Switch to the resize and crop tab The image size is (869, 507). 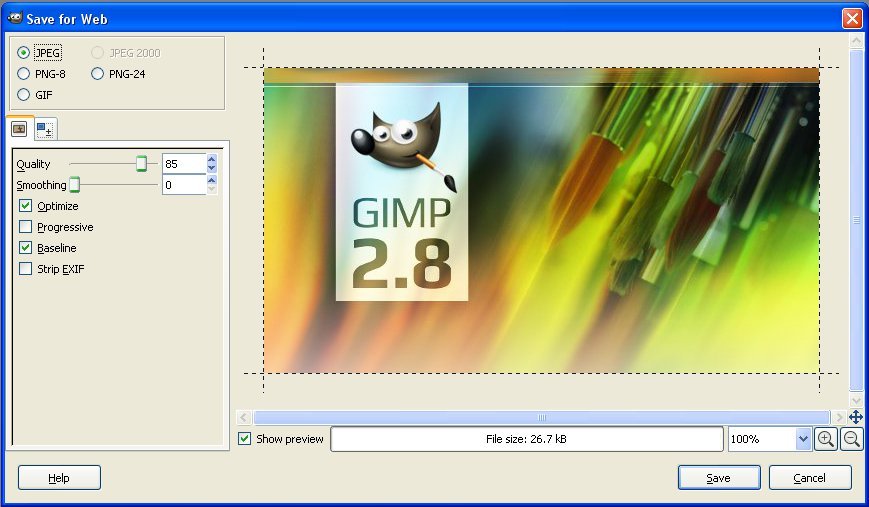[45, 130]
